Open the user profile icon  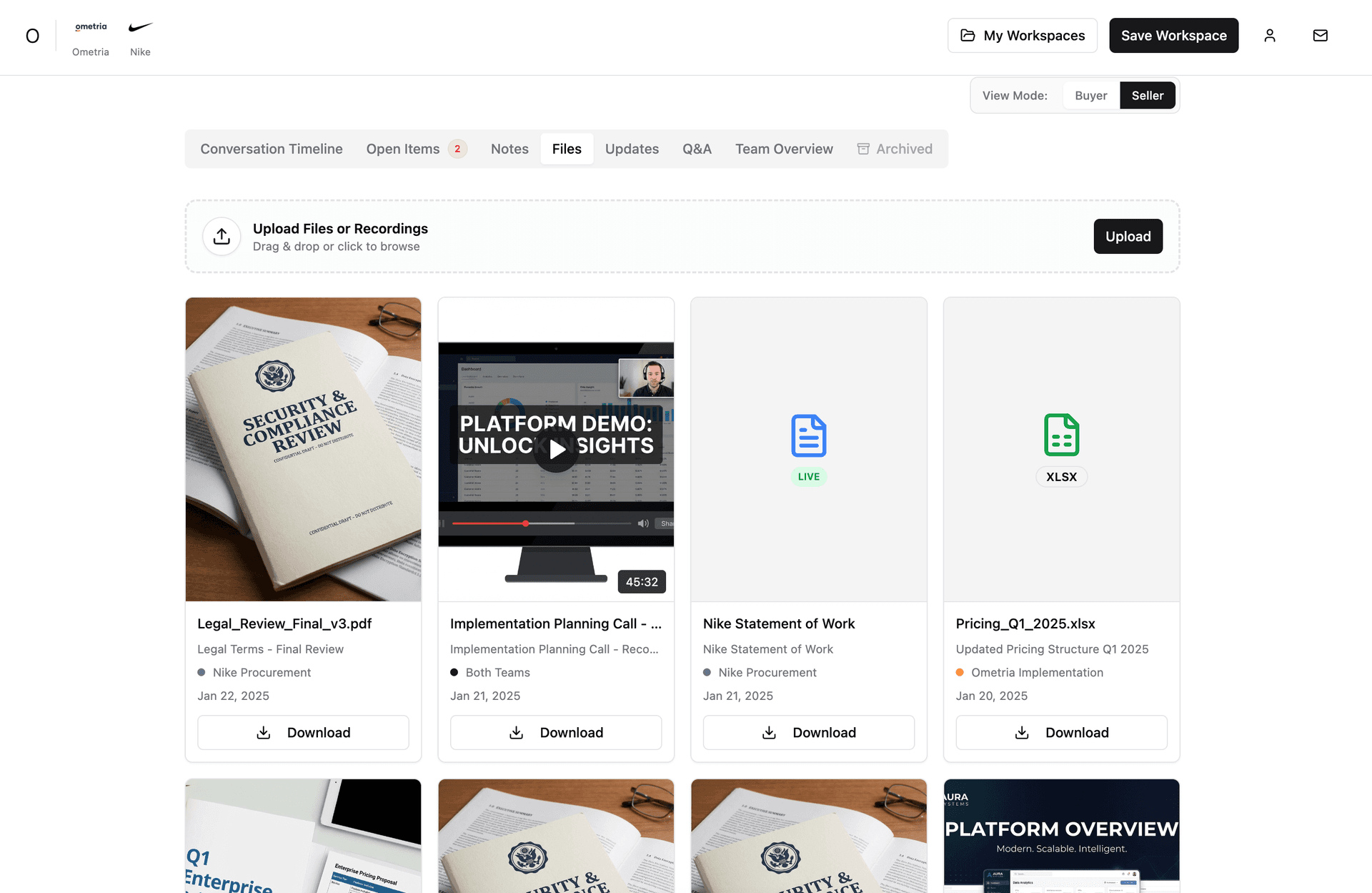click(x=1269, y=36)
